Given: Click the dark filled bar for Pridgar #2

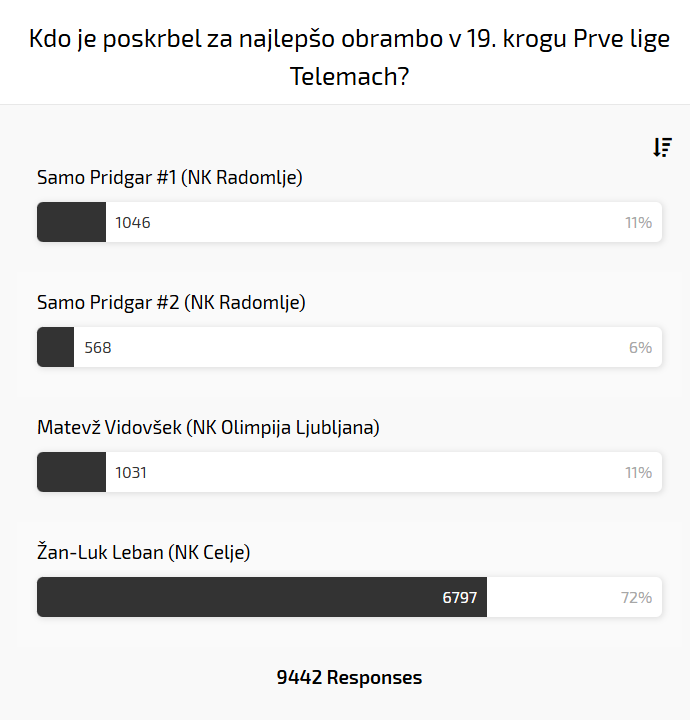Looking at the screenshot, I should click(55, 347).
